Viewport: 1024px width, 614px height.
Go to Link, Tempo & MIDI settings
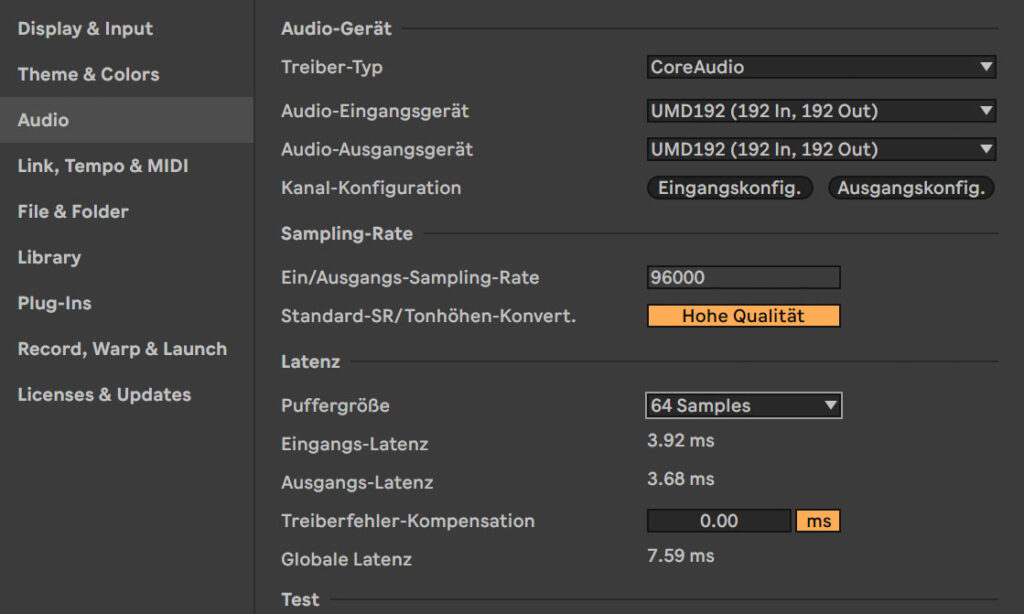(x=103, y=166)
